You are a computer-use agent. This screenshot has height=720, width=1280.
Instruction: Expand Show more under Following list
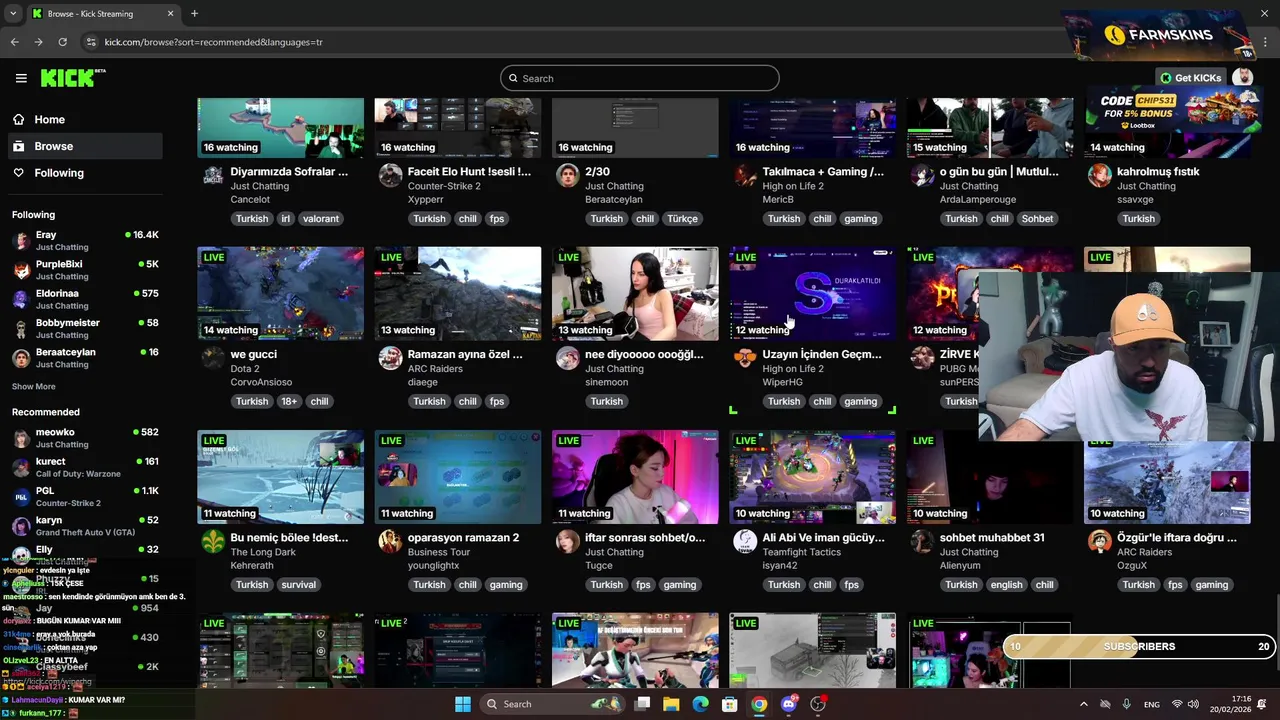pyautogui.click(x=34, y=386)
